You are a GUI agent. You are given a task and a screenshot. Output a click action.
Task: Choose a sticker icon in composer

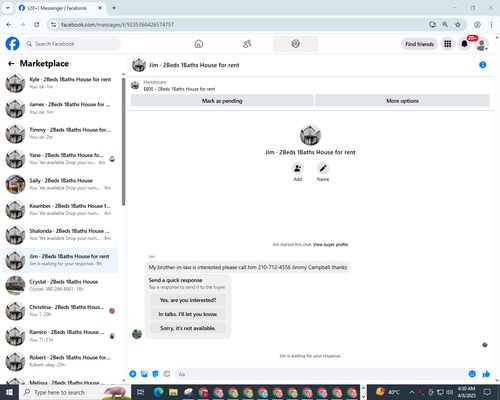[x=155, y=374]
